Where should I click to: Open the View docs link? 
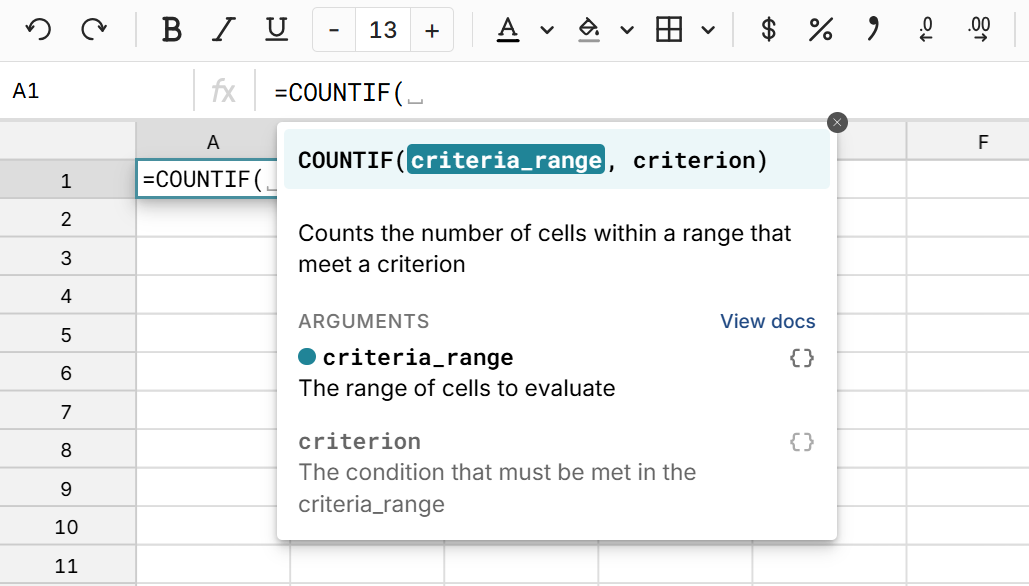point(767,321)
